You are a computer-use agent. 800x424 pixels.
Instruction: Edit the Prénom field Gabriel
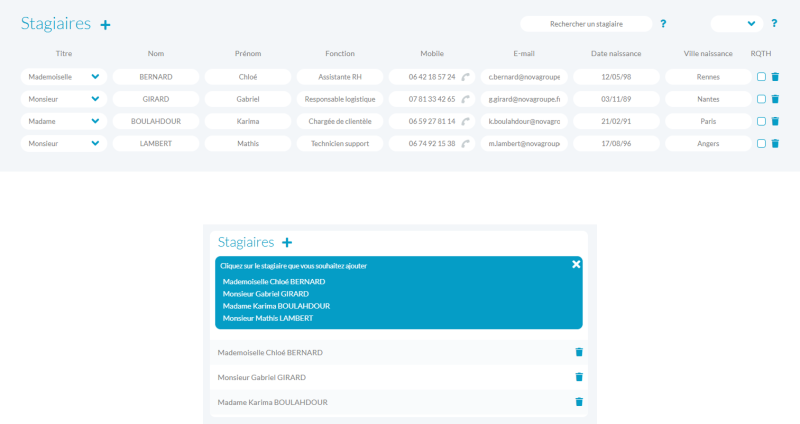pyautogui.click(x=248, y=99)
